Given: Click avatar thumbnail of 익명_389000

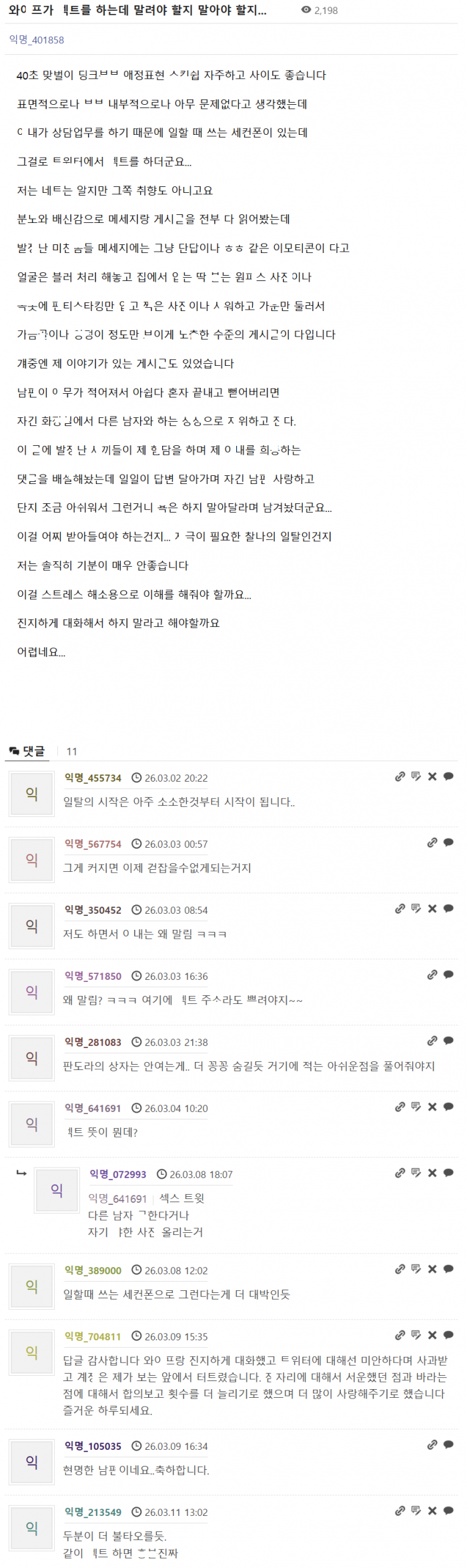Looking at the screenshot, I should 31,1286.
